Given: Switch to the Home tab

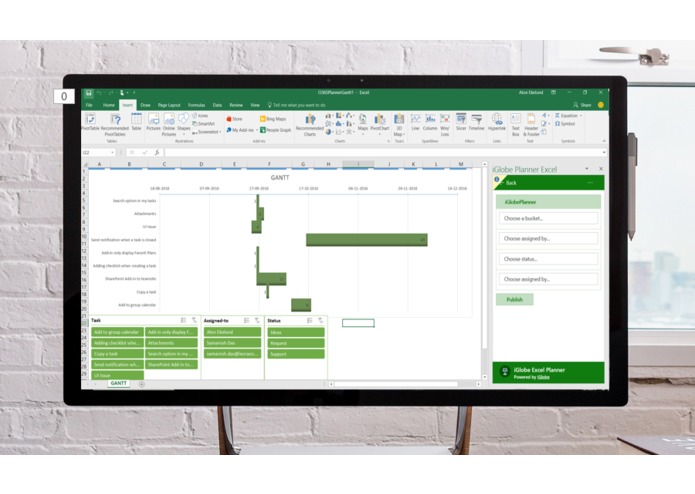Looking at the screenshot, I should (109, 105).
